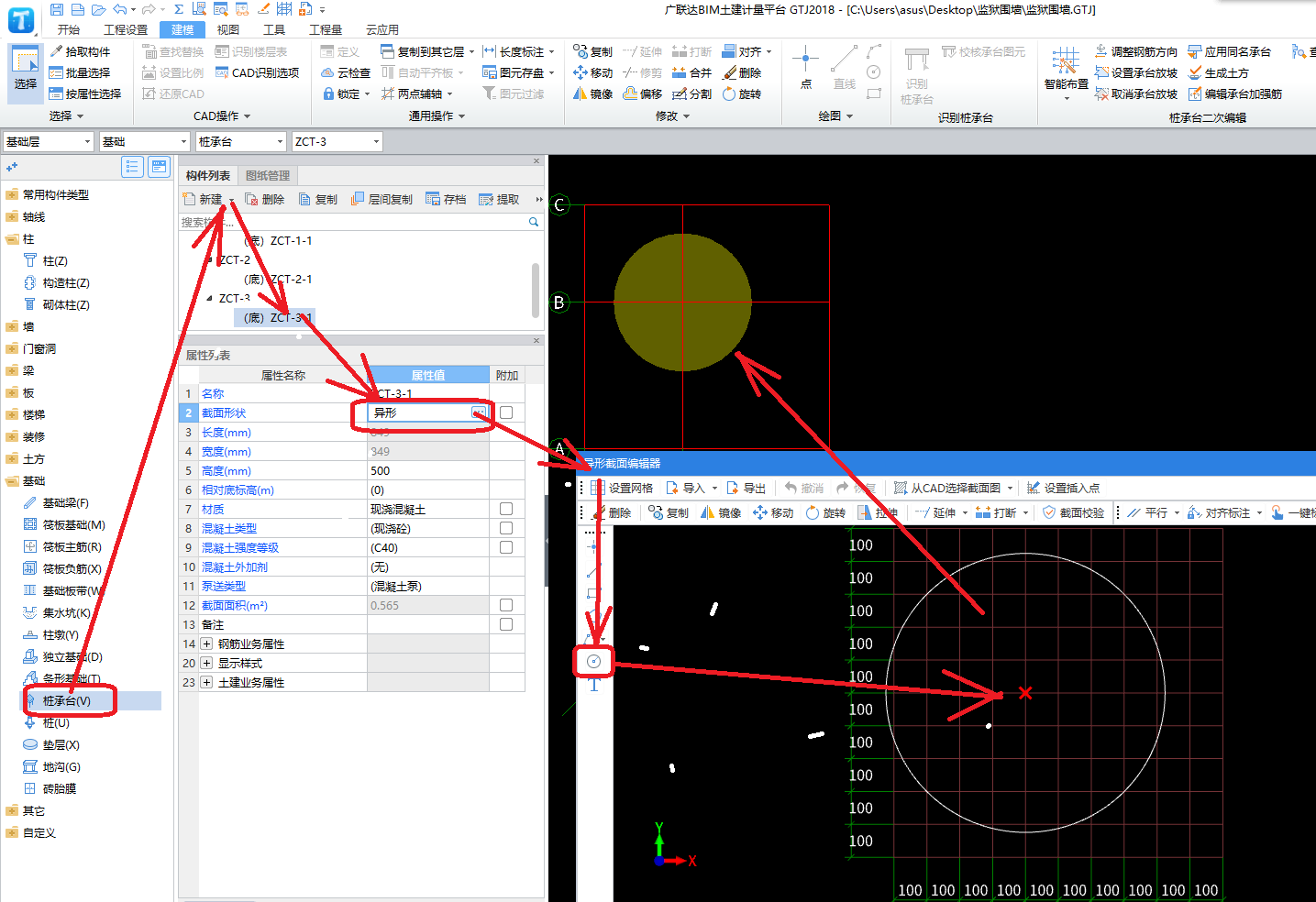Expand 土建业务属性 row
1316x902 pixels.
click(x=207, y=682)
